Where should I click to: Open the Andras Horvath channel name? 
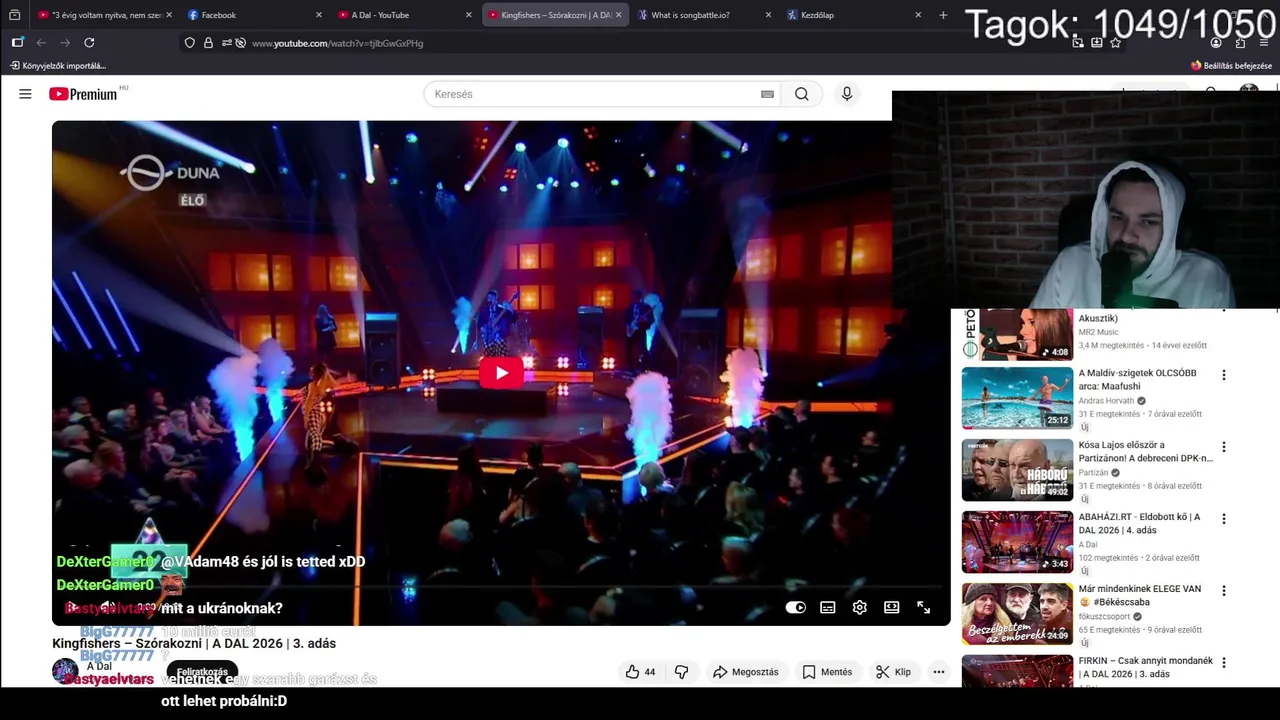click(1106, 401)
